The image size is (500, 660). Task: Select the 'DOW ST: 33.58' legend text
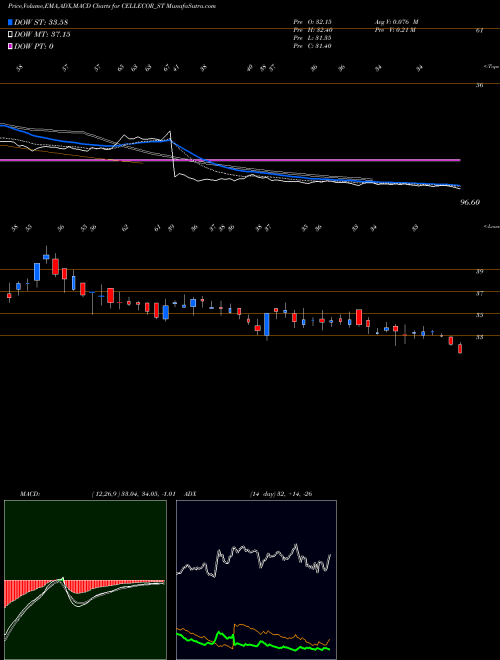41,22
